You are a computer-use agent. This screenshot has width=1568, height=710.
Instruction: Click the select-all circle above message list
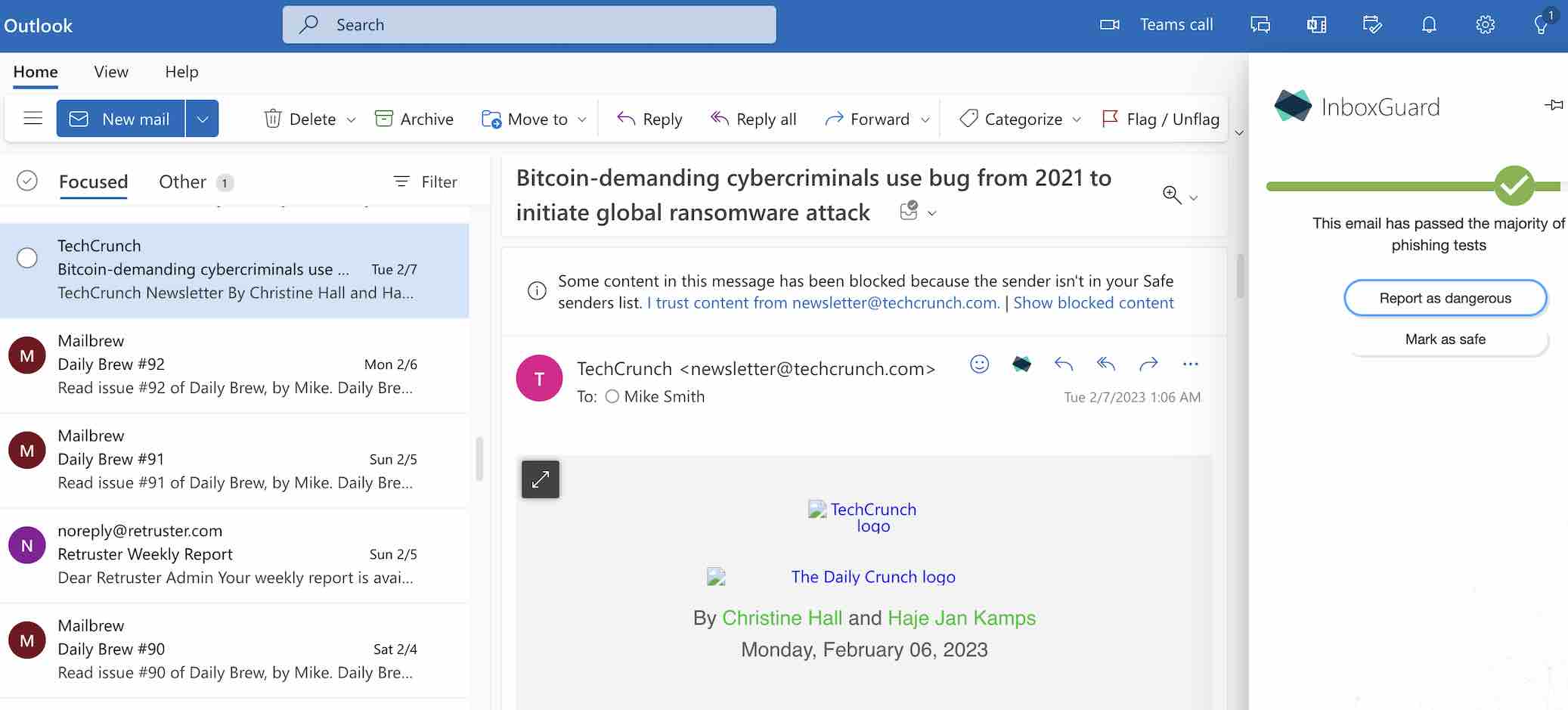(x=27, y=181)
